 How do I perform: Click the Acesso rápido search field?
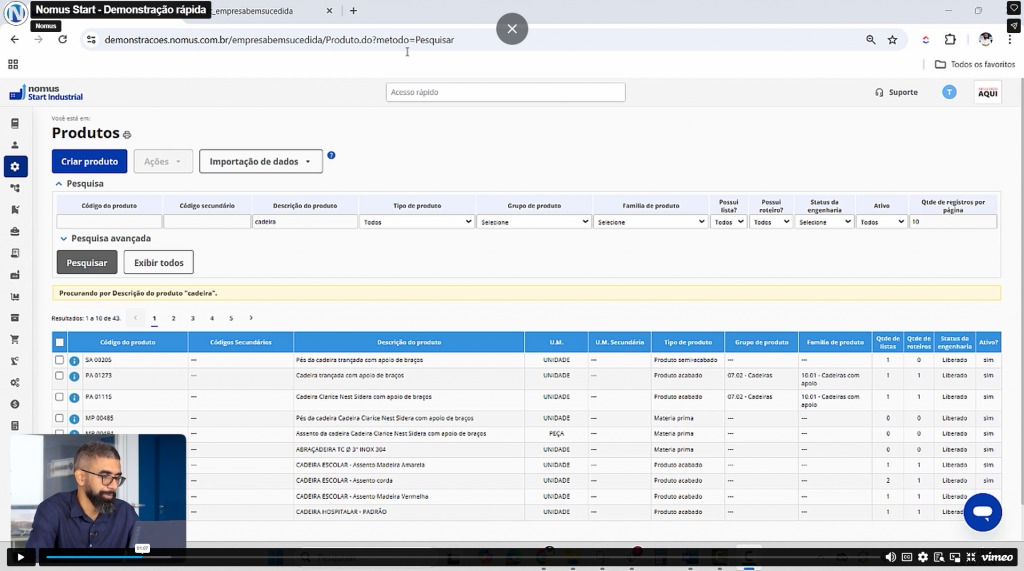coord(505,92)
